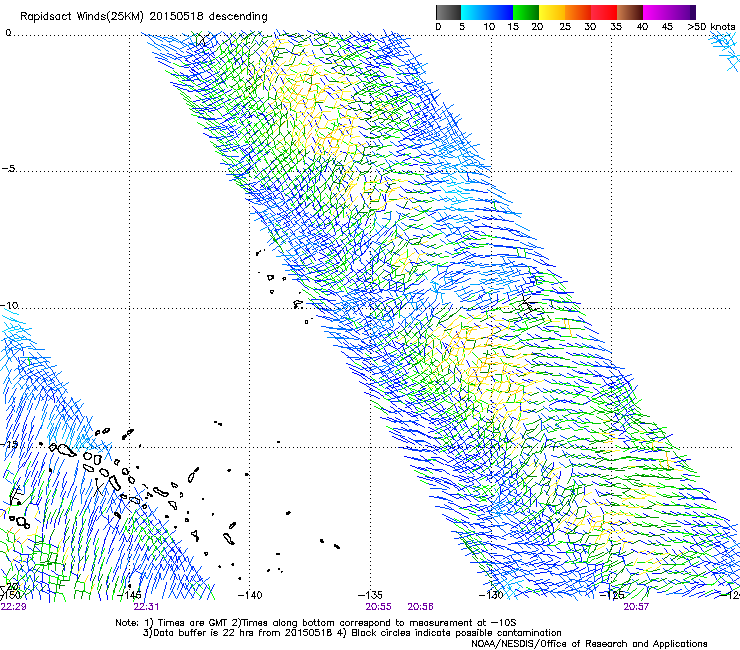Image resolution: width=740 pixels, height=650 pixels.
Task: Click the longitude label '-135'
Action: 370,595
